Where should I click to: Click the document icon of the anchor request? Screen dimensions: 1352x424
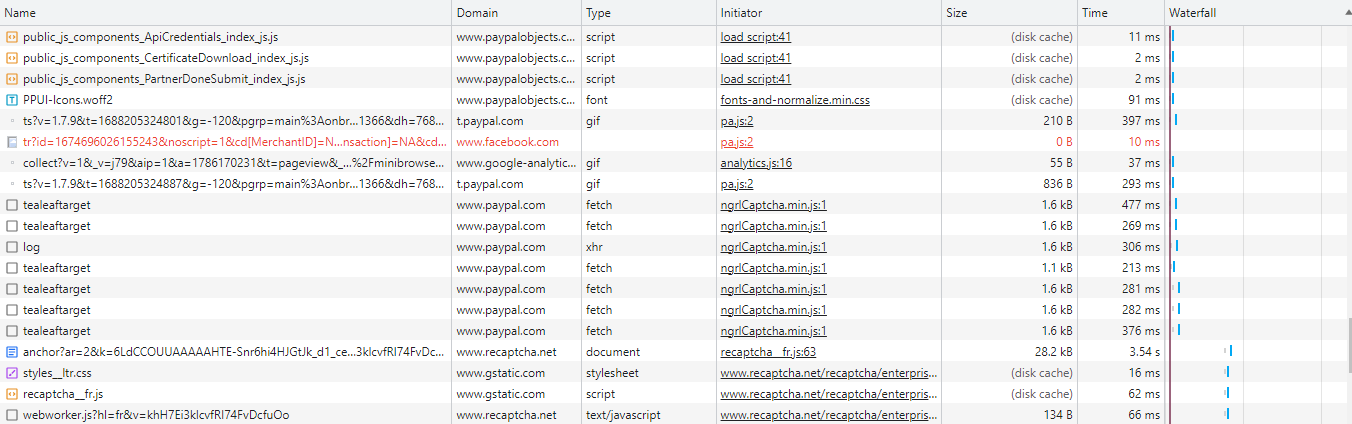pos(12,352)
